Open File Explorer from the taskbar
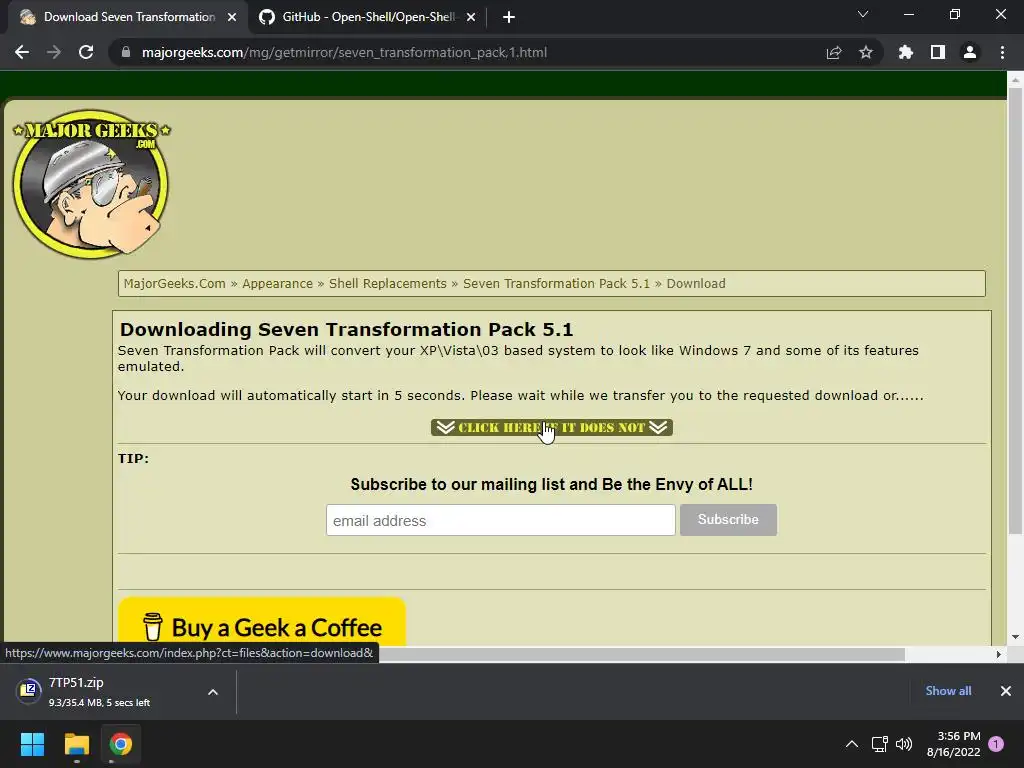The image size is (1024, 768). pyautogui.click(x=76, y=744)
